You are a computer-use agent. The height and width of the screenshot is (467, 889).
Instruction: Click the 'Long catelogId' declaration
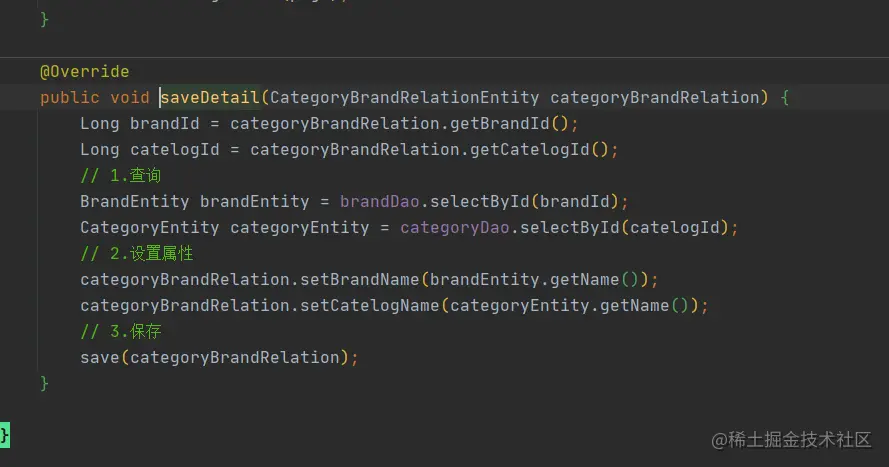(150, 150)
